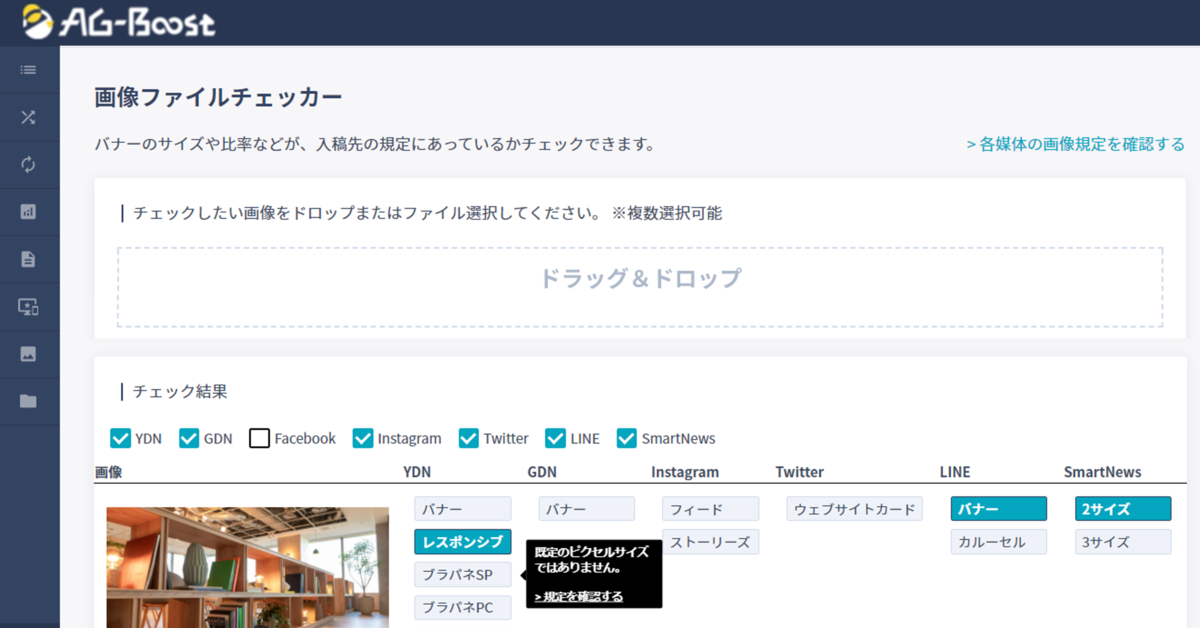Viewport: 1200px width, 628px height.
Task: Uncheck the YDN checkbox
Action: (120, 438)
